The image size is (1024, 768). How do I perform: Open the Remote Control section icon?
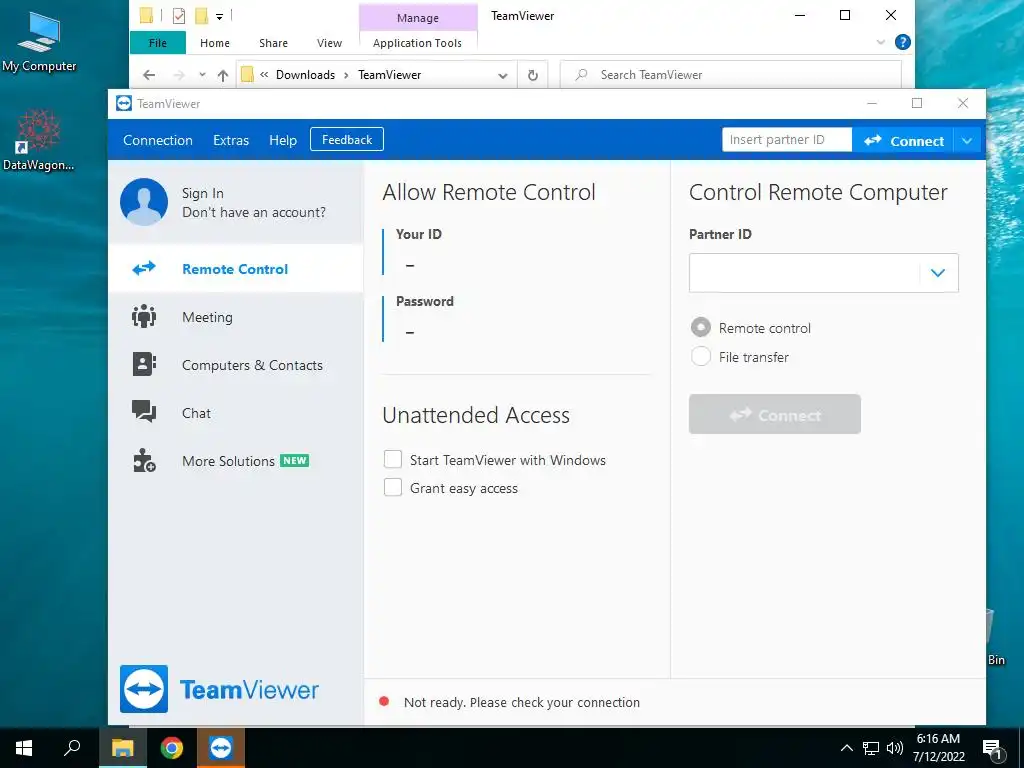click(x=144, y=268)
